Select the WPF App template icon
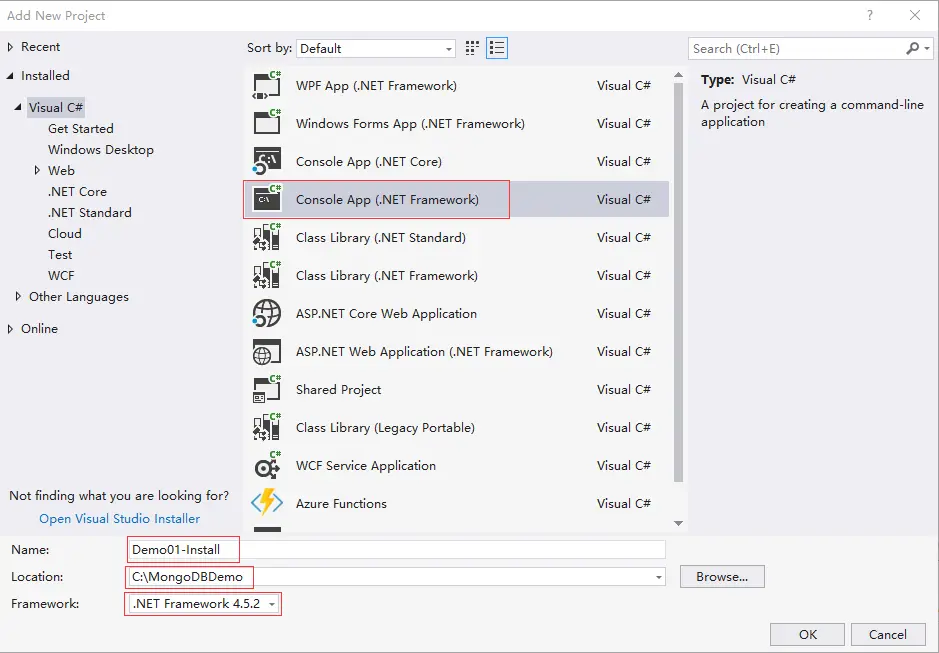This screenshot has width=939, height=653. coord(266,86)
